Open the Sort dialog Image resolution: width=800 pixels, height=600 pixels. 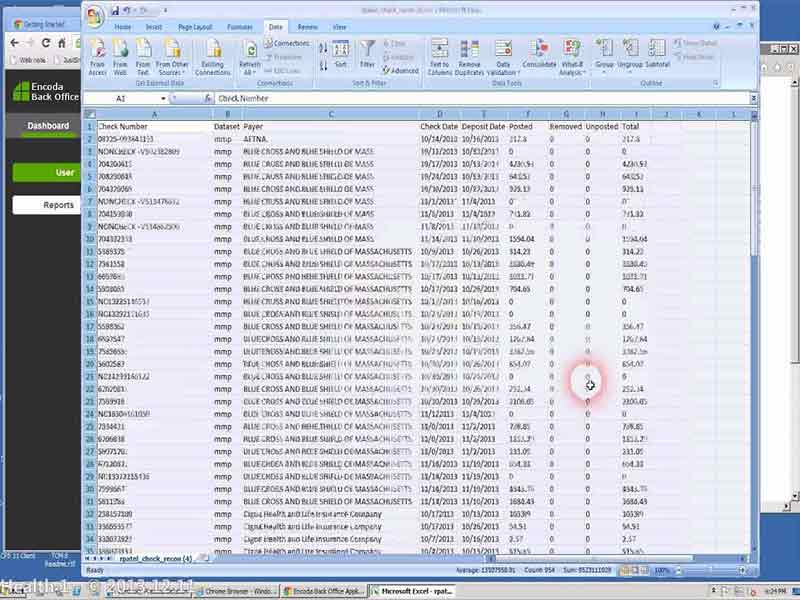click(x=341, y=55)
